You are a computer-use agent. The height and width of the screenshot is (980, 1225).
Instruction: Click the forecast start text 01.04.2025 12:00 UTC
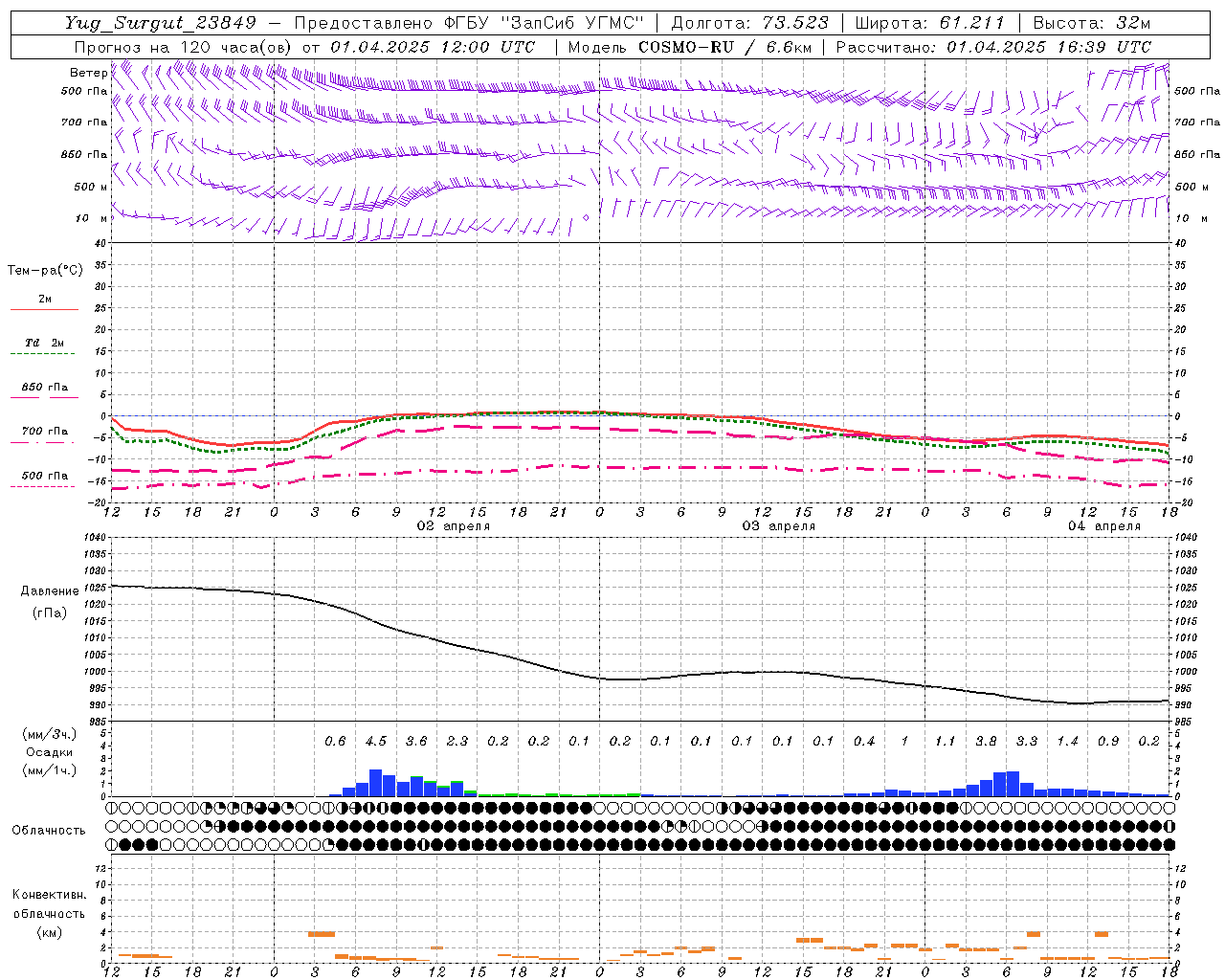click(433, 47)
